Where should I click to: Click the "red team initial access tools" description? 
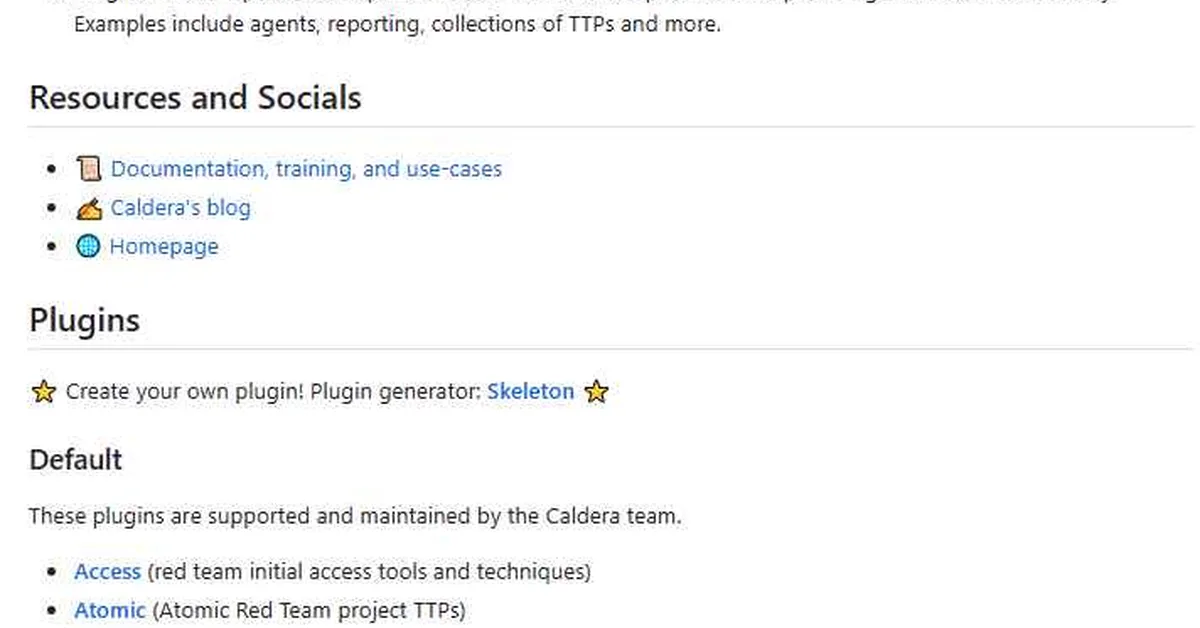point(369,572)
